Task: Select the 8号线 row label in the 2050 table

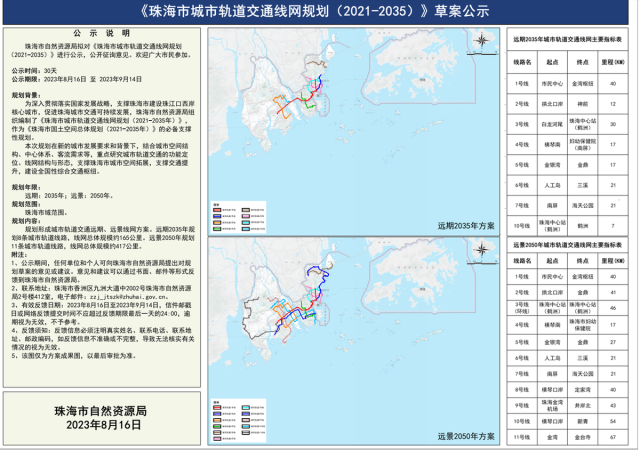Action: click(x=522, y=390)
